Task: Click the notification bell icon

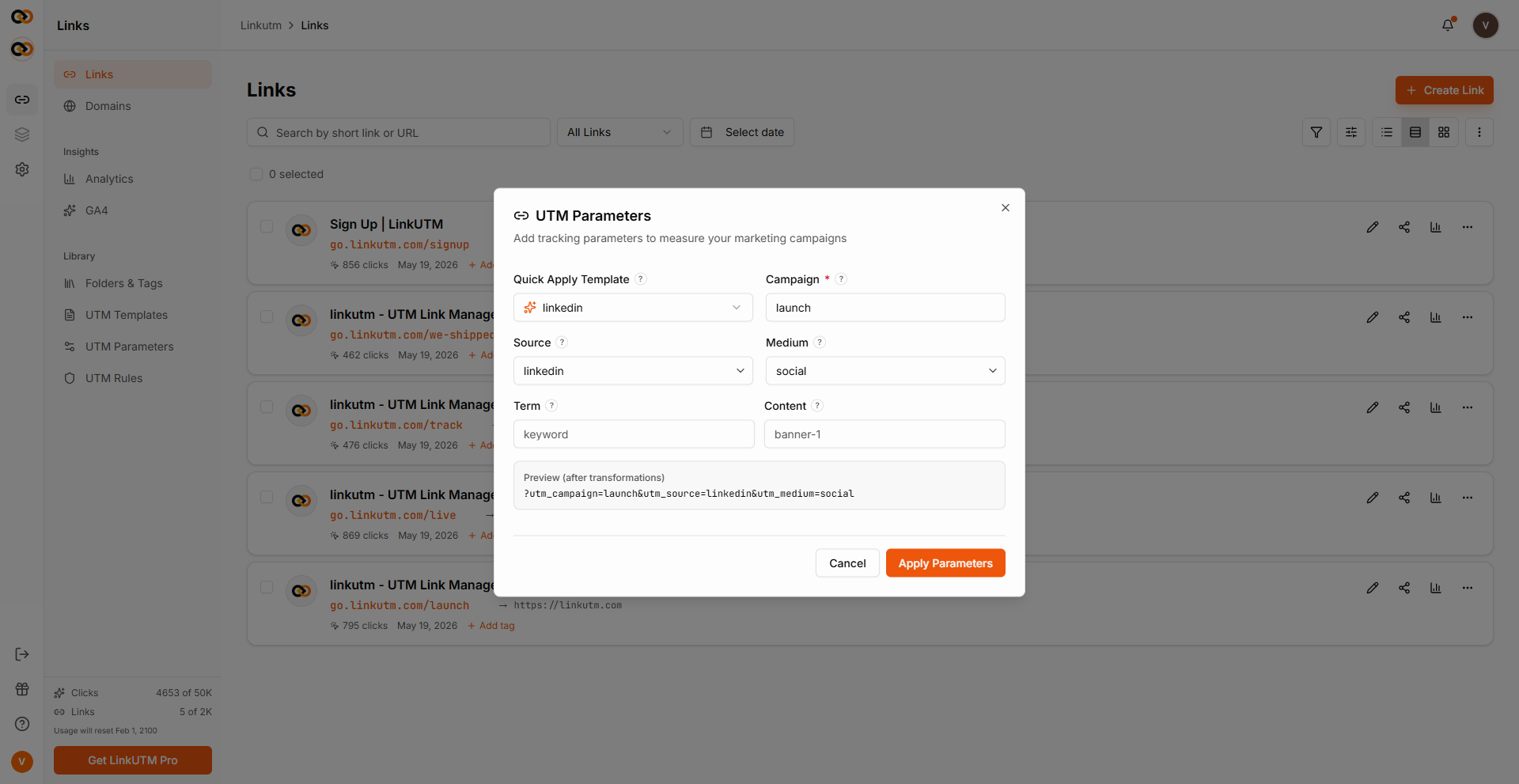Action: tap(1448, 25)
